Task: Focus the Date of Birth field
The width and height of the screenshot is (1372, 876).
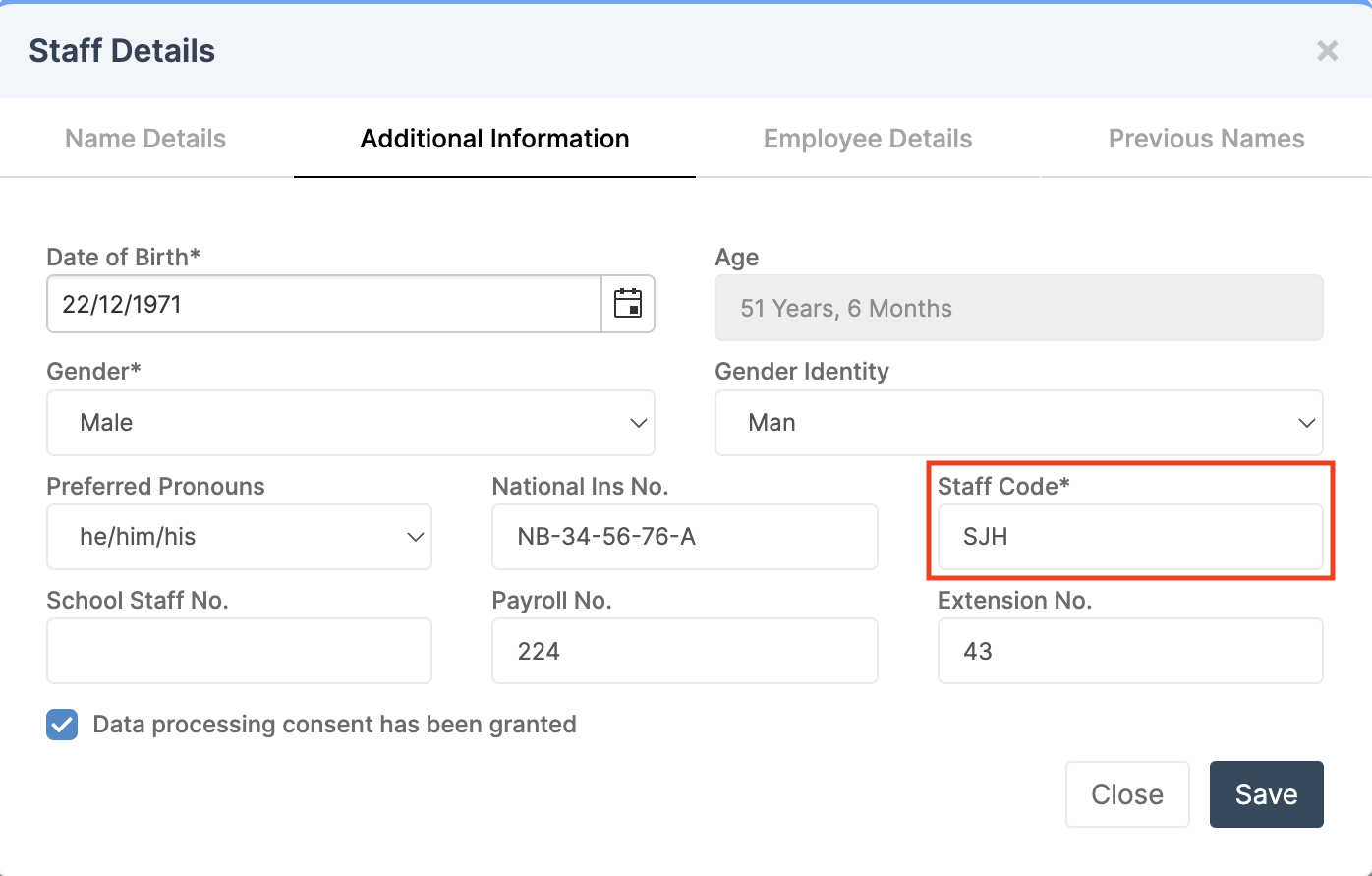Action: pyautogui.click(x=324, y=304)
